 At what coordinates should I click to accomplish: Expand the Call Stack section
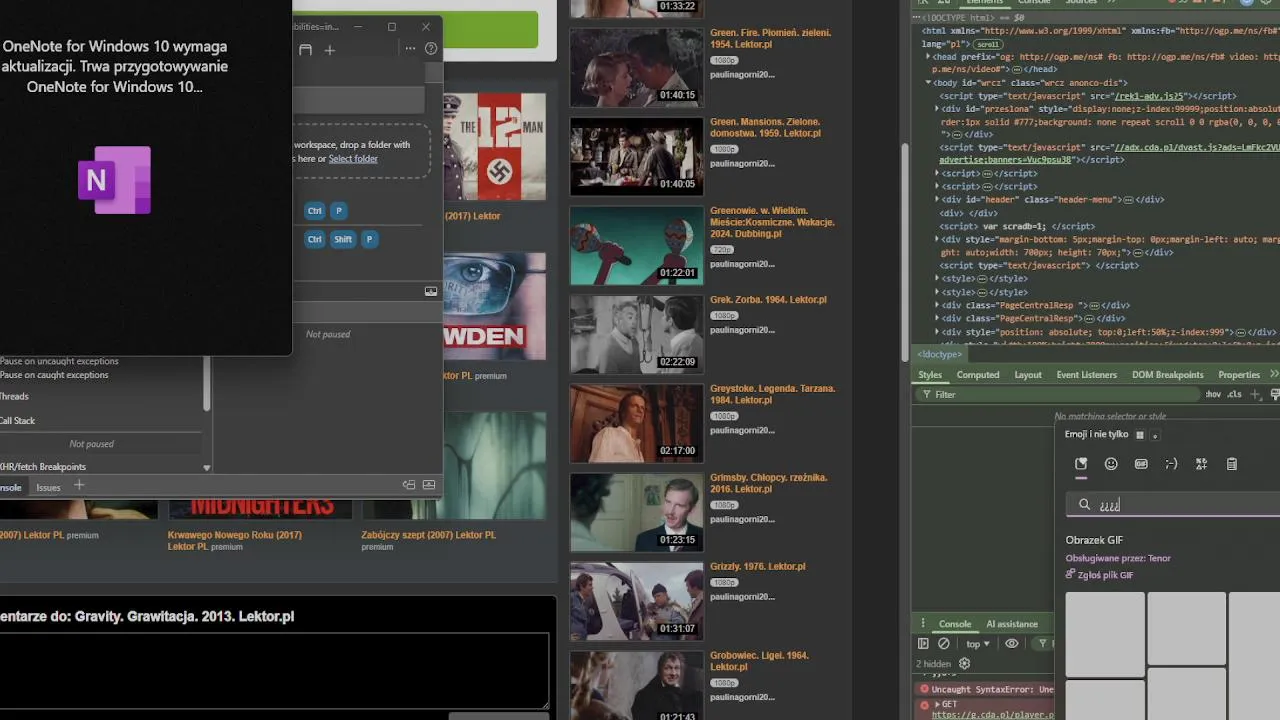(18, 420)
